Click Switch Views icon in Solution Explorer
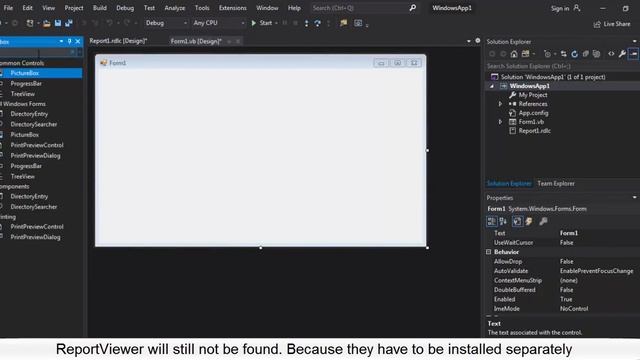640x360 pixels. coord(525,54)
